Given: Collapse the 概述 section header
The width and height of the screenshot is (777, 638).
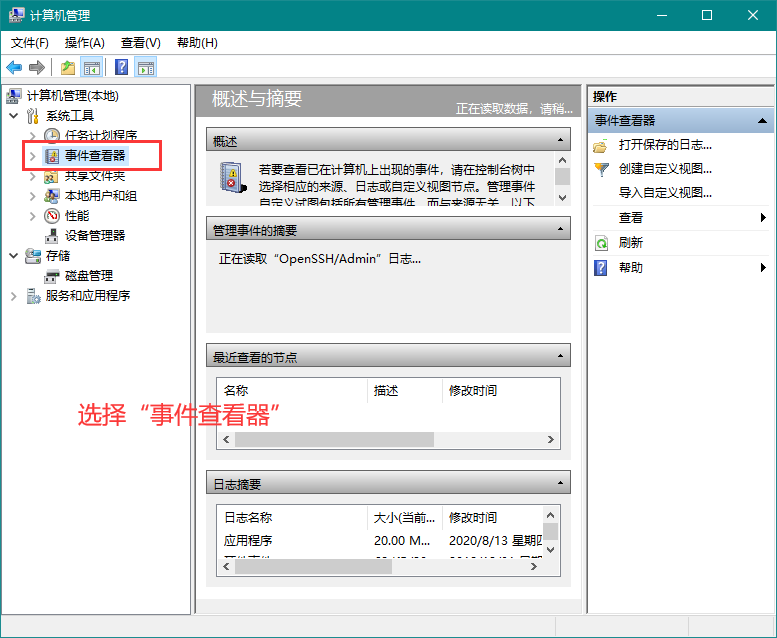Looking at the screenshot, I should (560, 140).
